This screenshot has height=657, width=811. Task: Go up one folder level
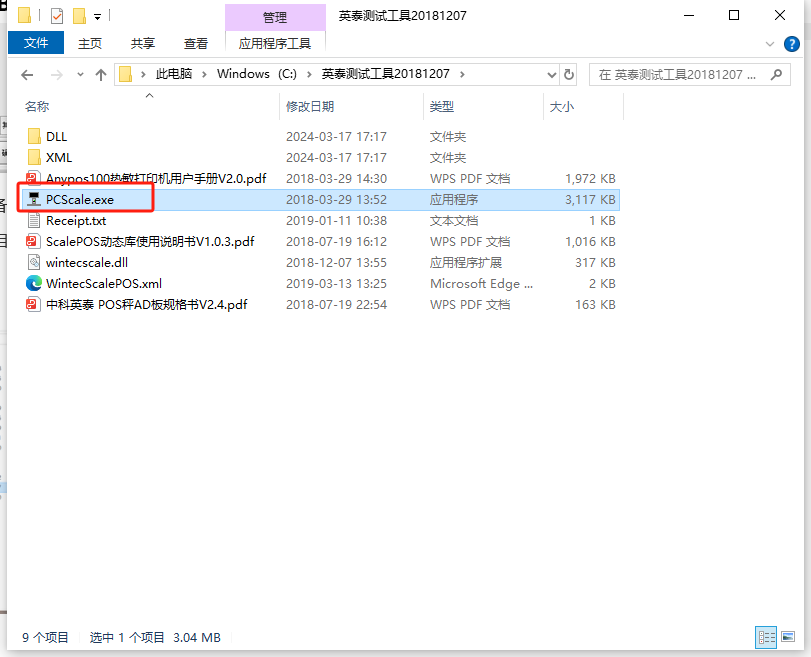point(101,75)
